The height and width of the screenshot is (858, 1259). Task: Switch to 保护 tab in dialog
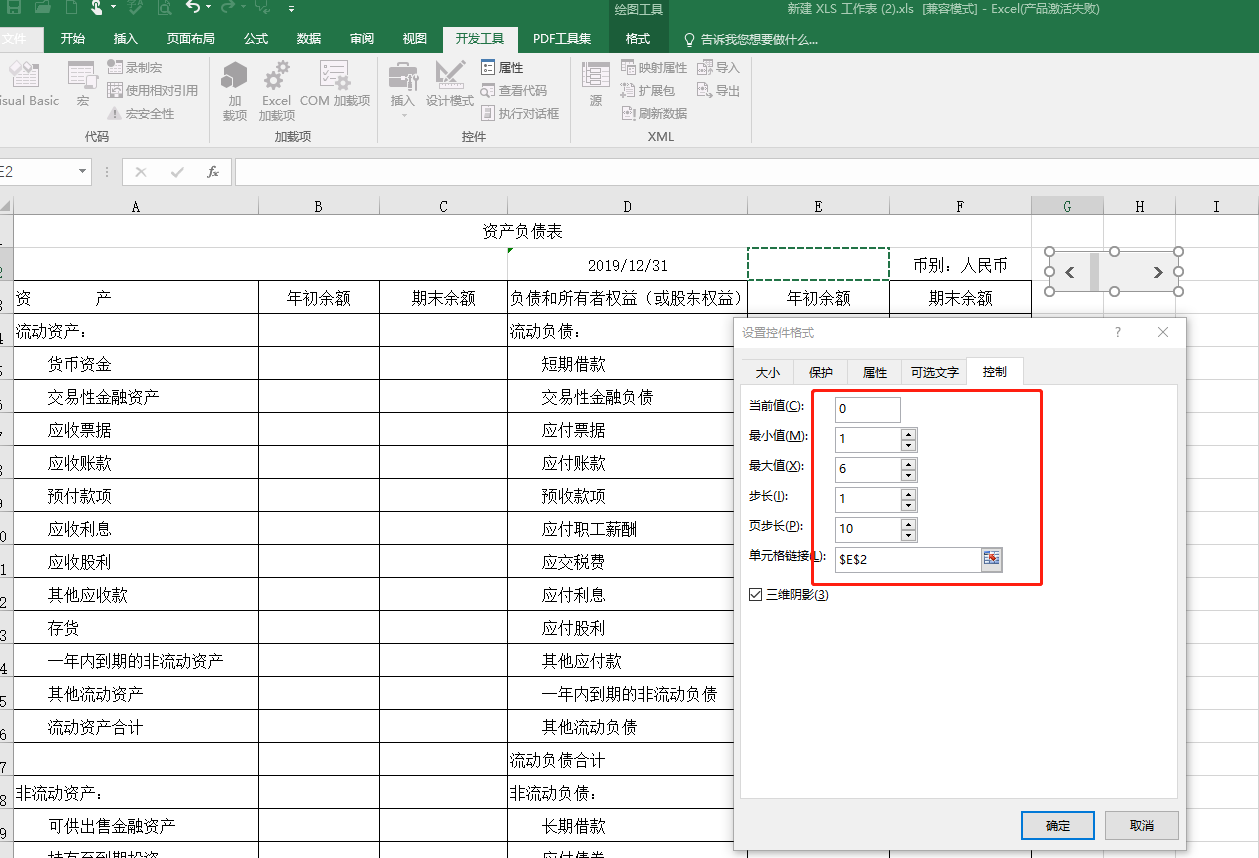[x=821, y=372]
